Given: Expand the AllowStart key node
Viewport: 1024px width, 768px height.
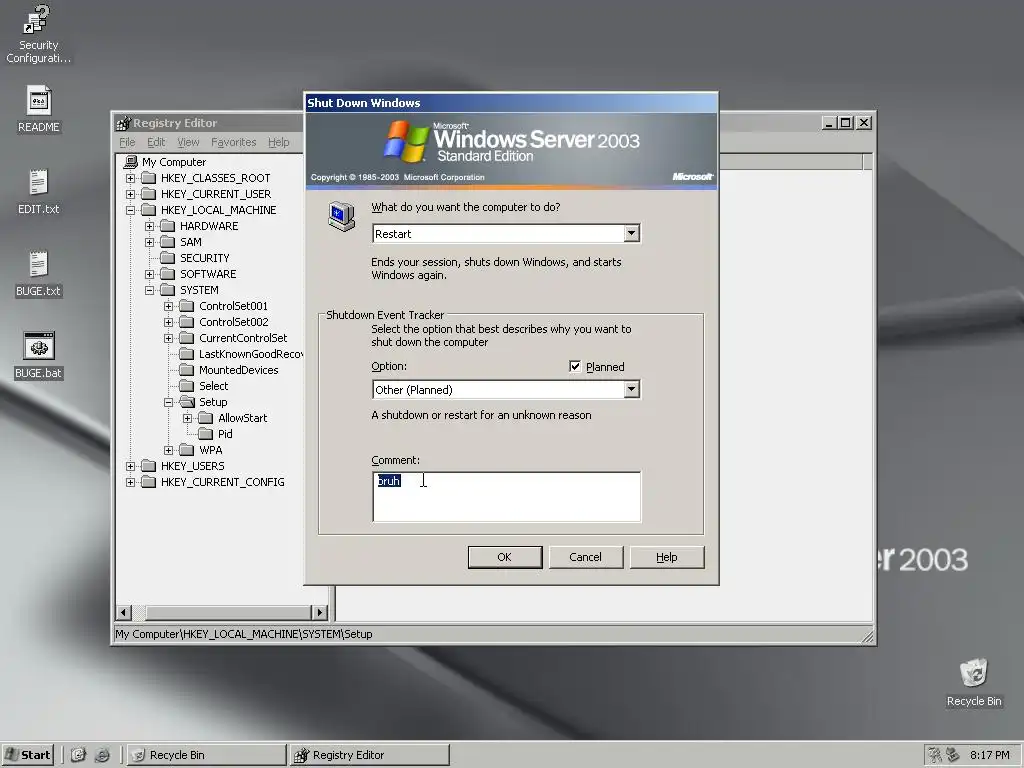Looking at the screenshot, I should tap(187, 418).
